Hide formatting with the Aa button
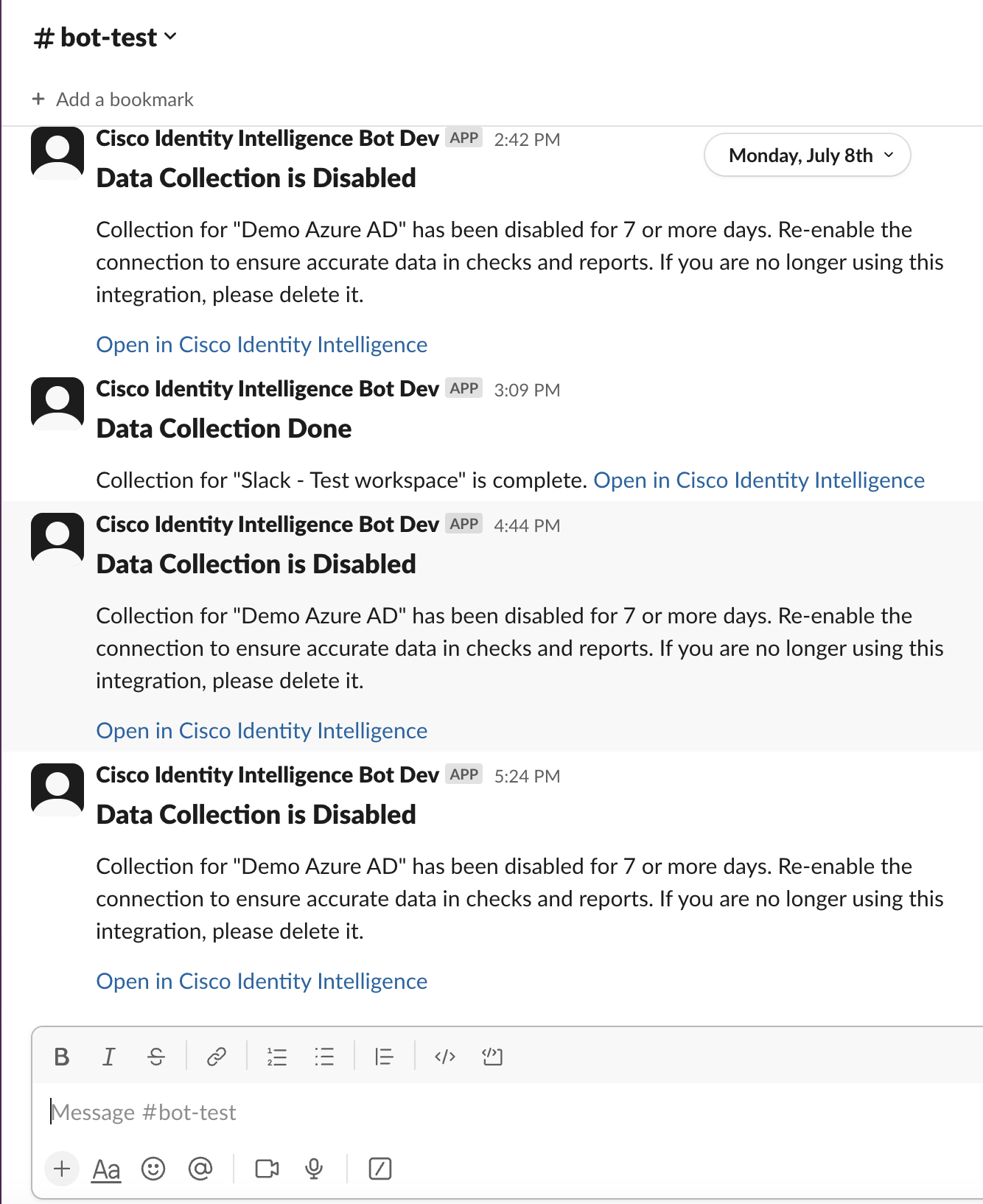 click(x=106, y=1169)
